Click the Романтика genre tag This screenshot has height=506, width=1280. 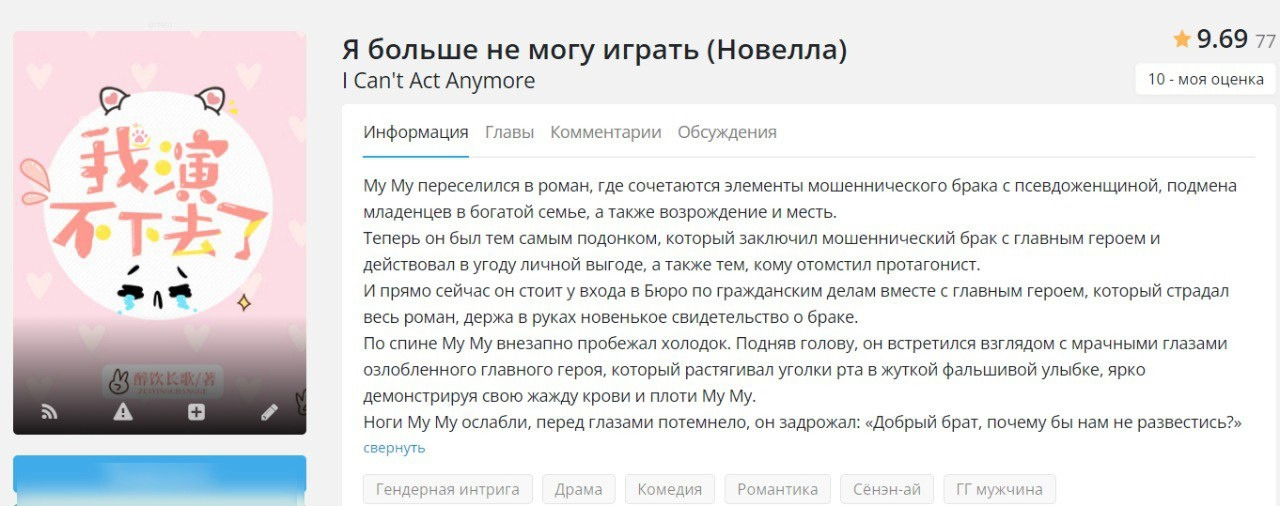coord(777,489)
